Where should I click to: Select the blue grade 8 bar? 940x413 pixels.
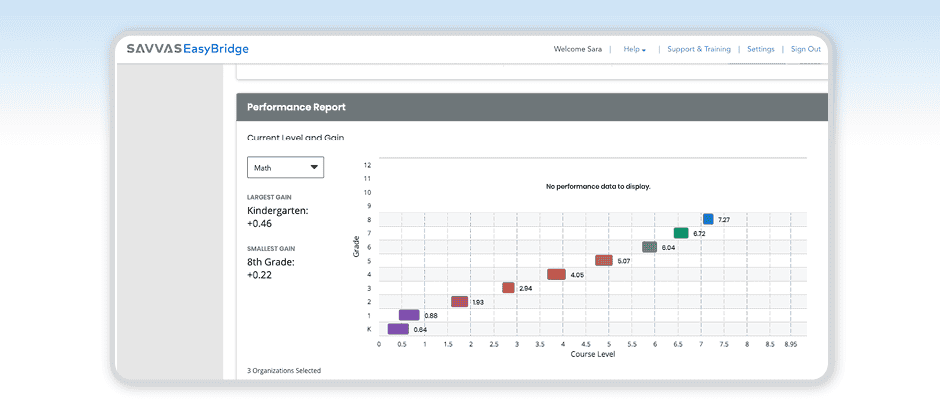[x=708, y=219]
